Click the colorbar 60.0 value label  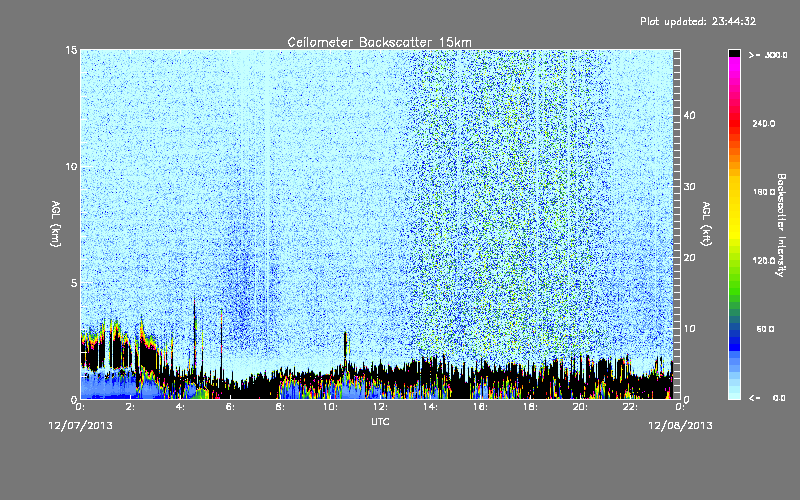pyautogui.click(x=765, y=329)
